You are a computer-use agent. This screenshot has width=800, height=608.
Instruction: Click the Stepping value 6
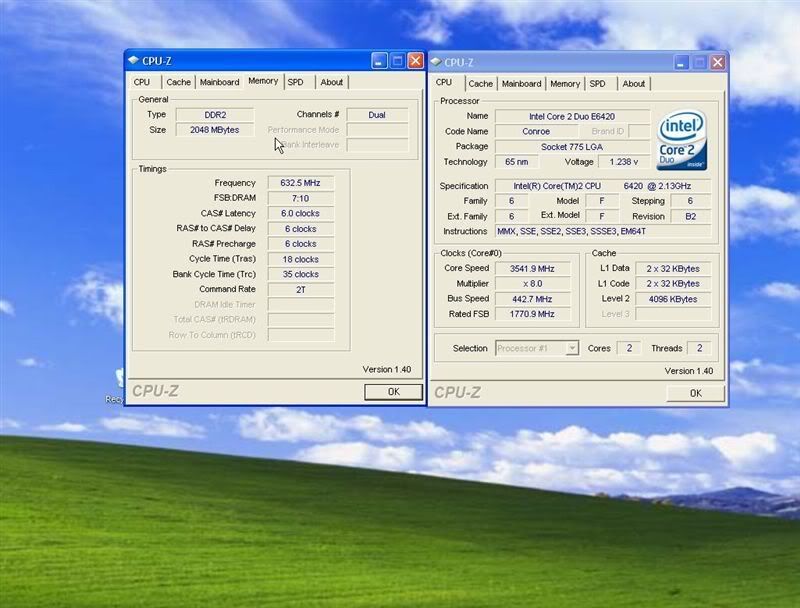[690, 201]
